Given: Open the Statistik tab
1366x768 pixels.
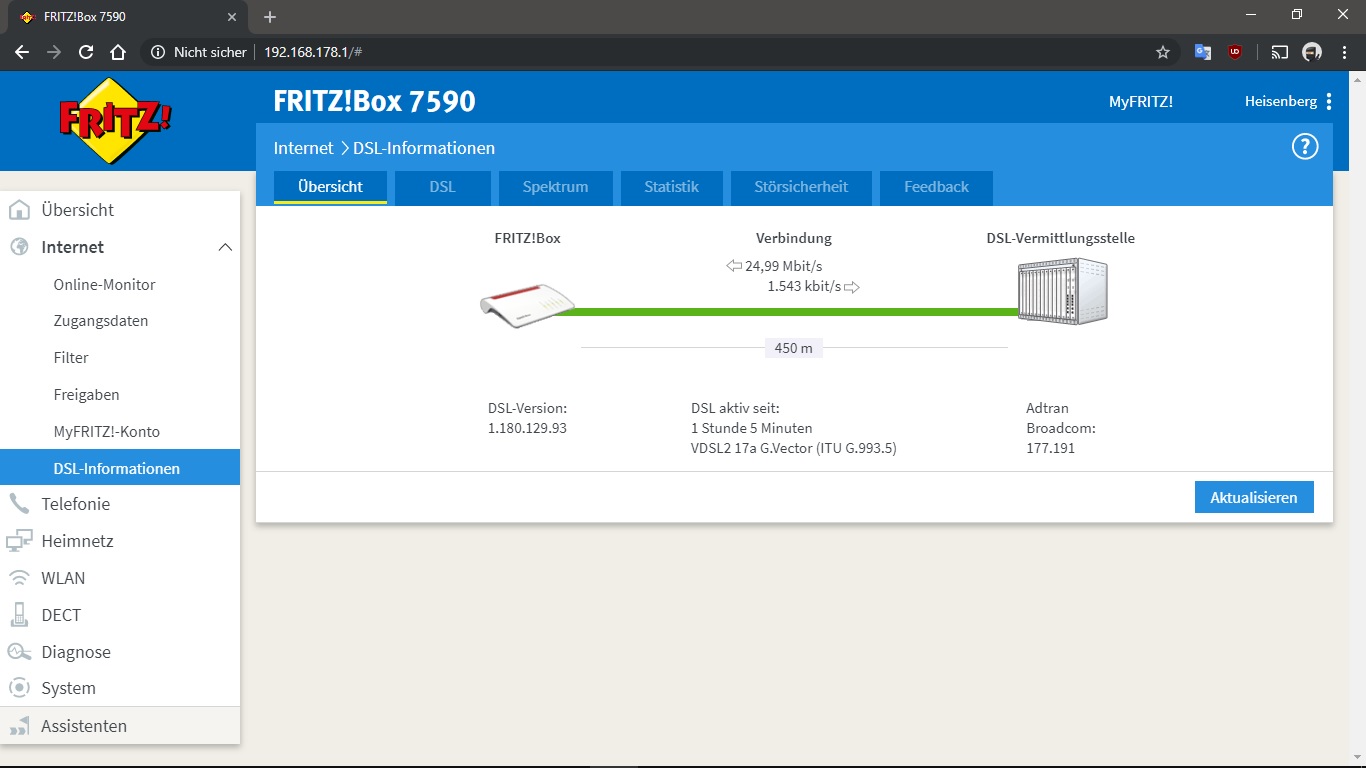Looking at the screenshot, I should [671, 187].
